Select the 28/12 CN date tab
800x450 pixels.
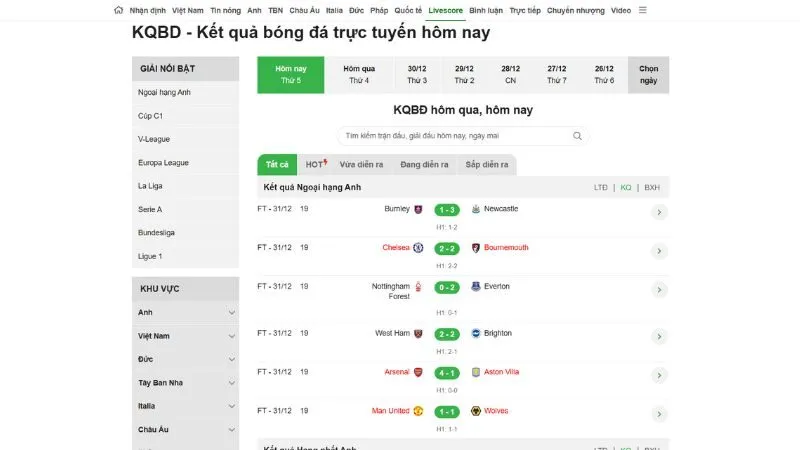click(x=510, y=74)
